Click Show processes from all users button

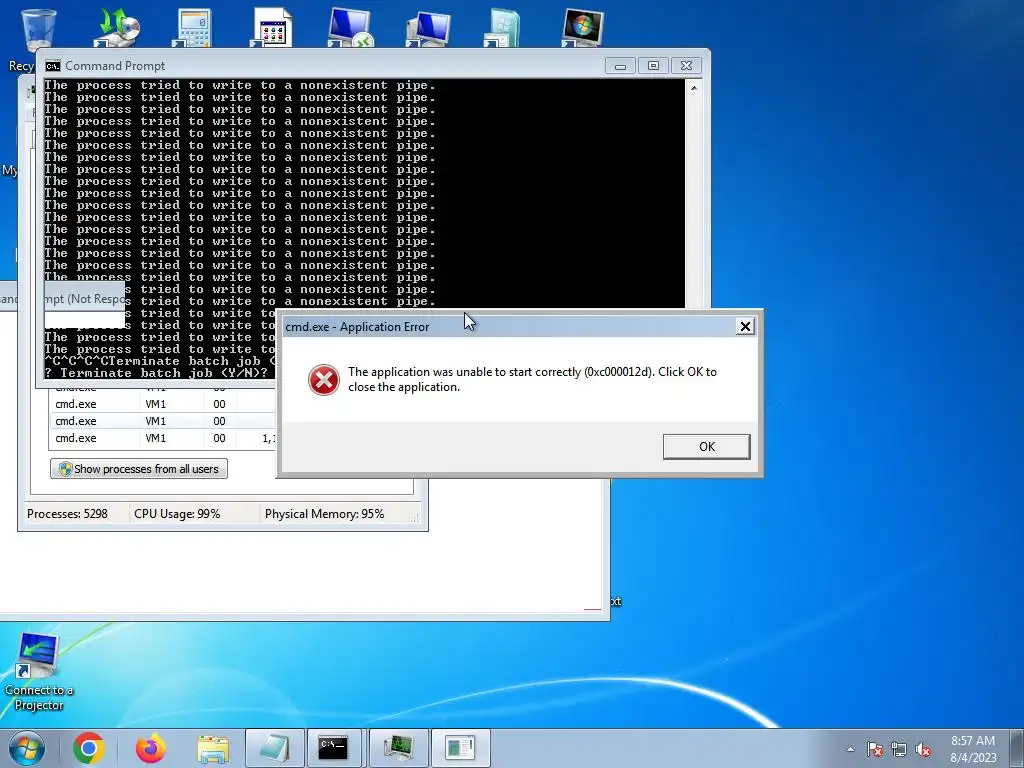pyautogui.click(x=139, y=469)
